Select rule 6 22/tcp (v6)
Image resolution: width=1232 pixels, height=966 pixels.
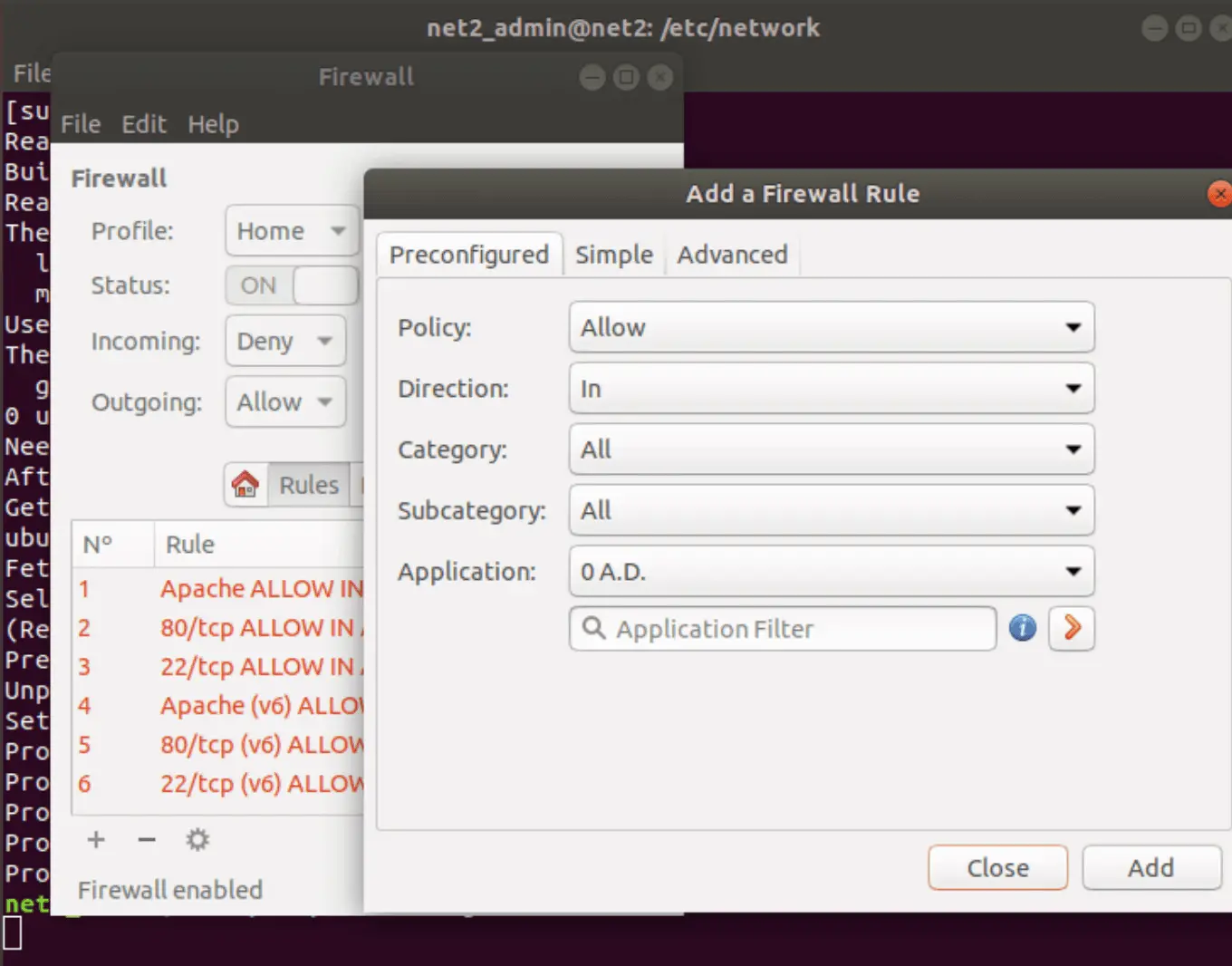click(x=218, y=784)
